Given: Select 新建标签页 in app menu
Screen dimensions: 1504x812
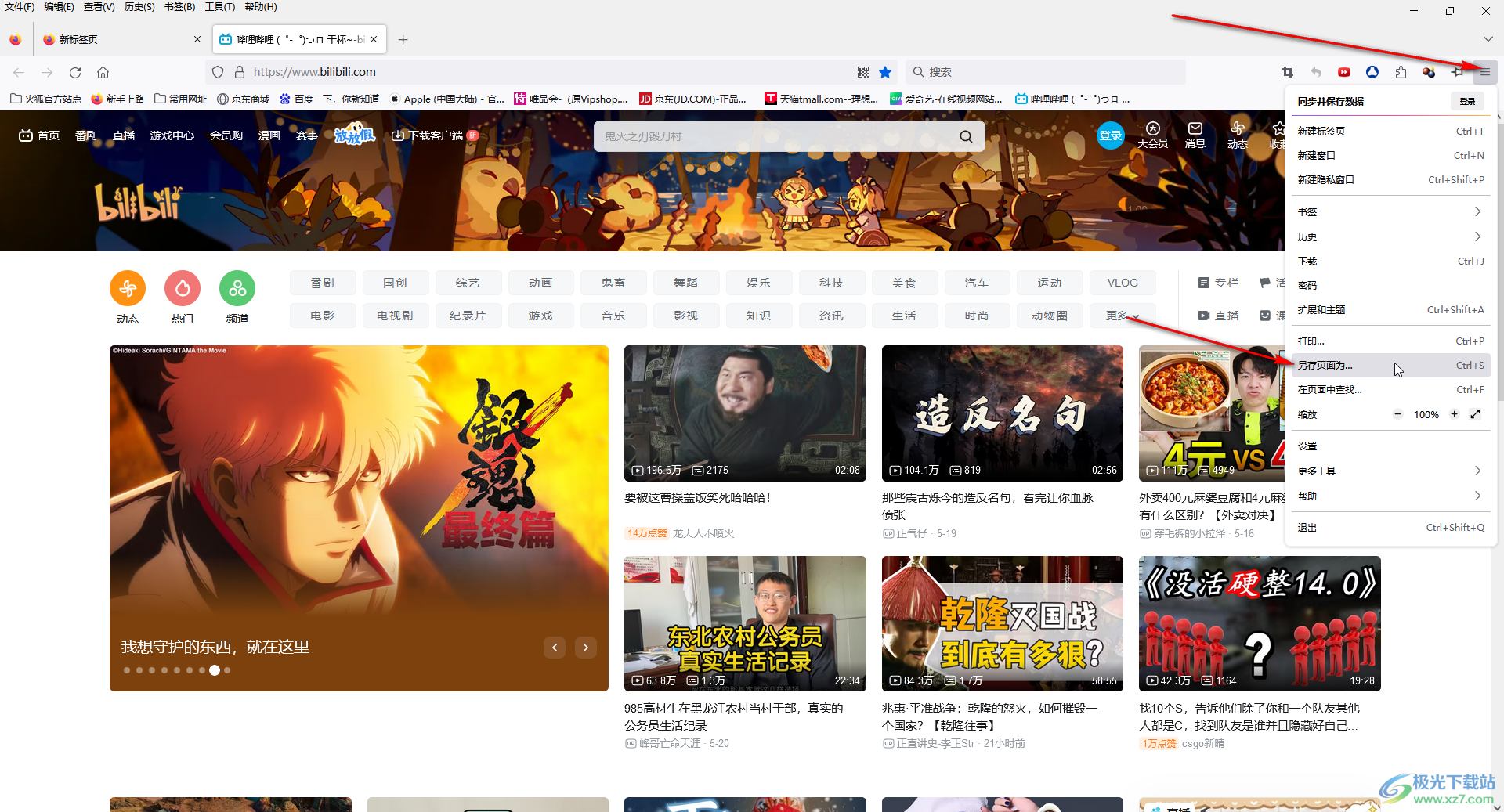Looking at the screenshot, I should (x=1390, y=131).
